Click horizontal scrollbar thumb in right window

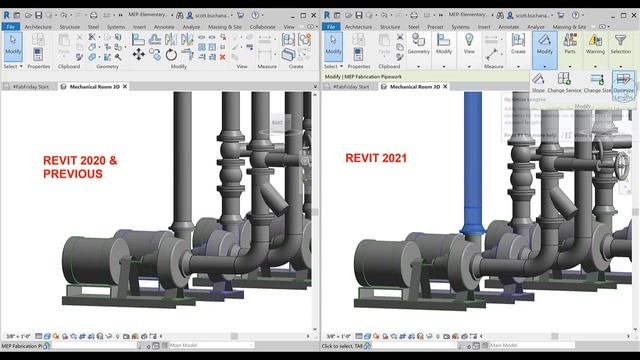[x=555, y=336]
